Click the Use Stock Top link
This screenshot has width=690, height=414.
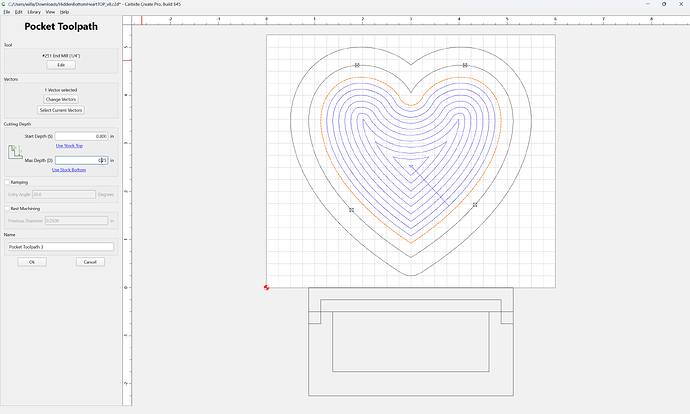point(69,146)
